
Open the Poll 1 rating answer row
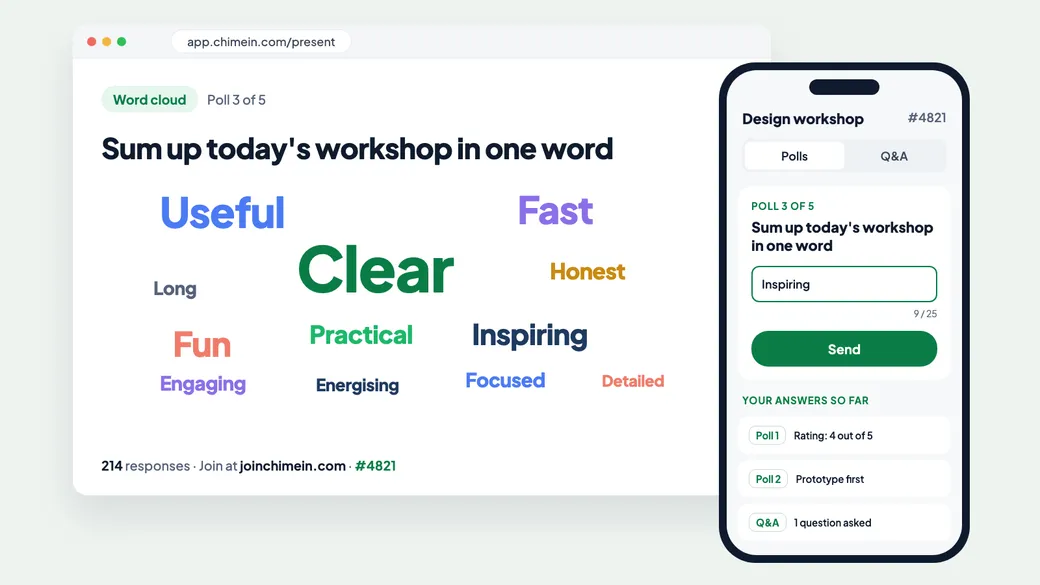844,436
